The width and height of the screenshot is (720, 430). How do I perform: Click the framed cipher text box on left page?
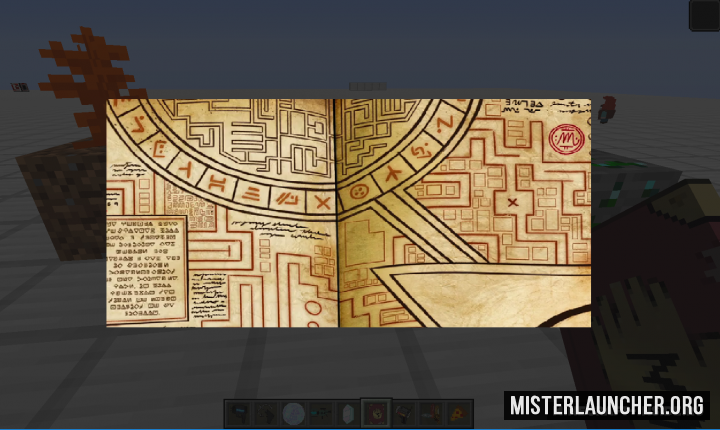click(147, 269)
